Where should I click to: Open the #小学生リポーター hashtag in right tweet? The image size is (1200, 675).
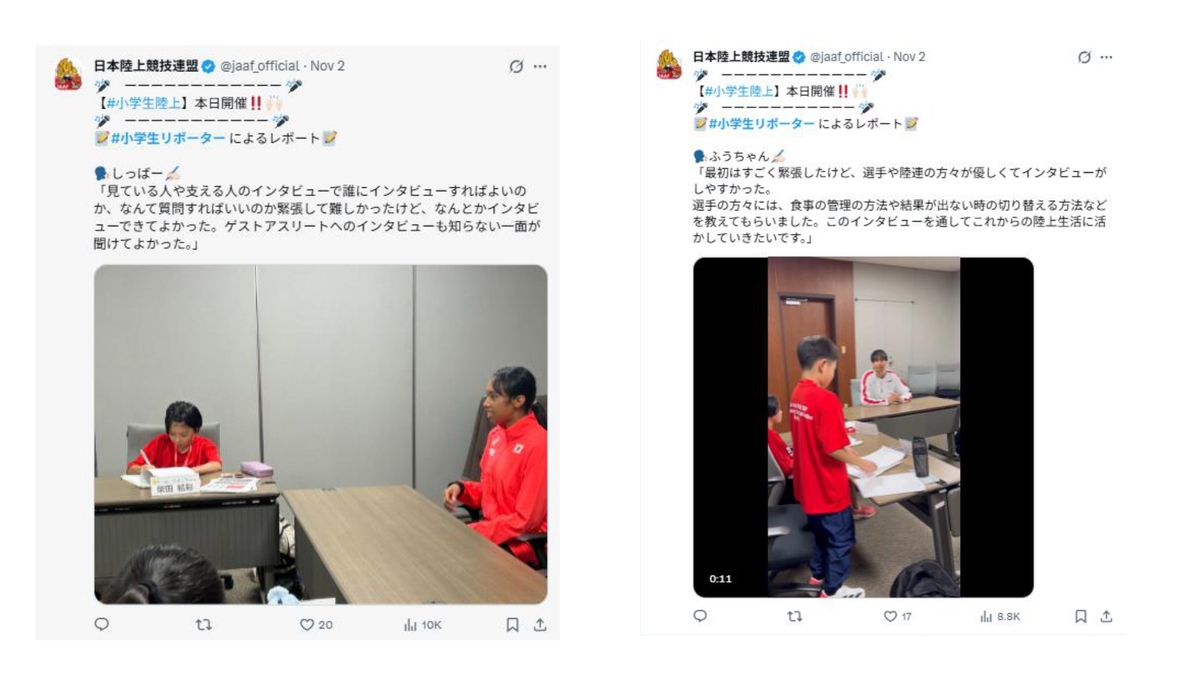click(761, 123)
